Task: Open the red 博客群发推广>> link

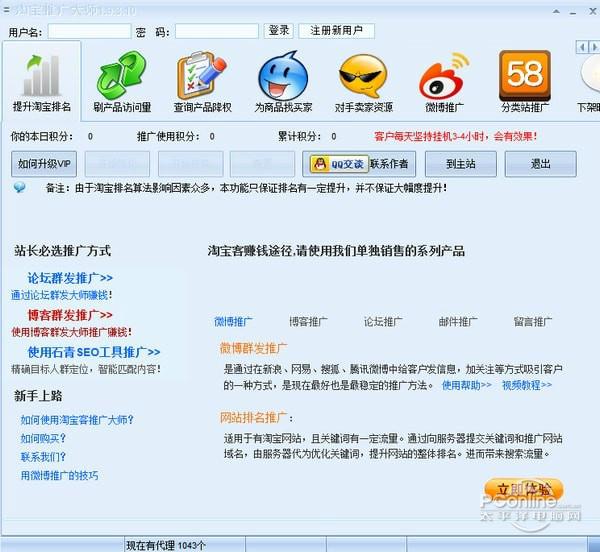Action: (70, 315)
